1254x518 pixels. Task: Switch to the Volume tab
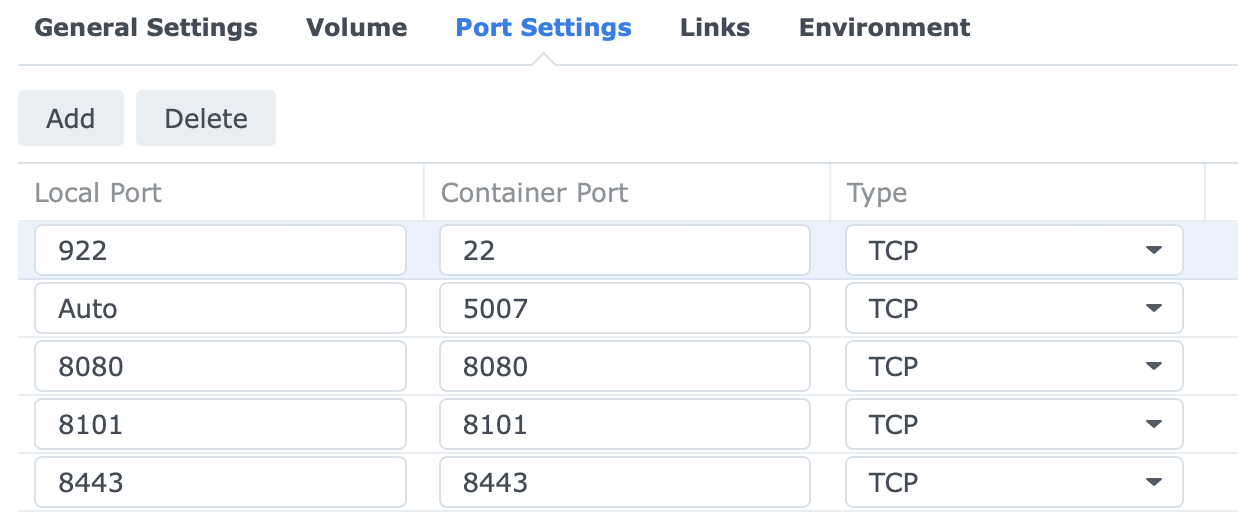click(x=356, y=28)
